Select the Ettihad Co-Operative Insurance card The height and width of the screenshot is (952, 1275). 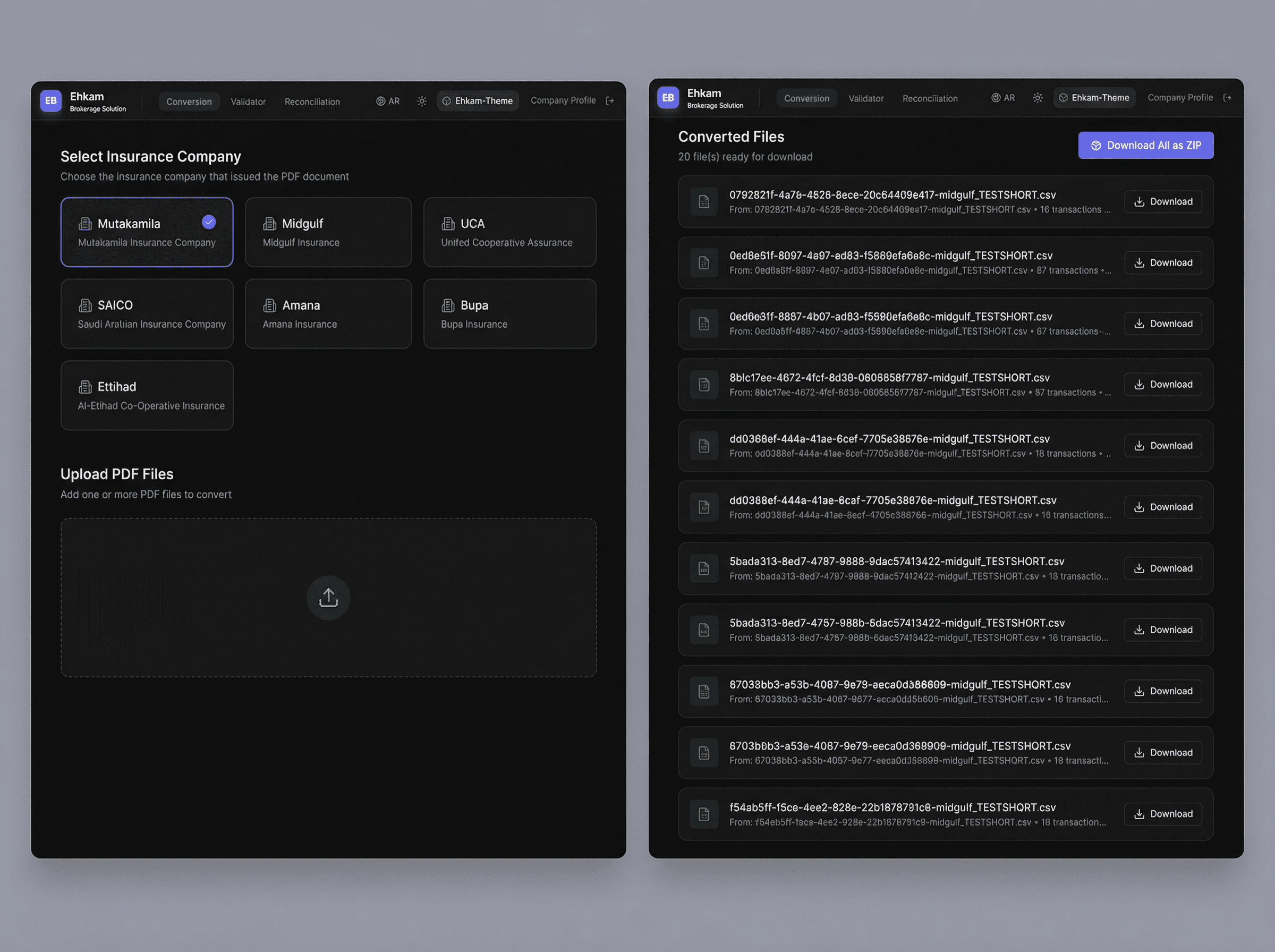[147, 395]
